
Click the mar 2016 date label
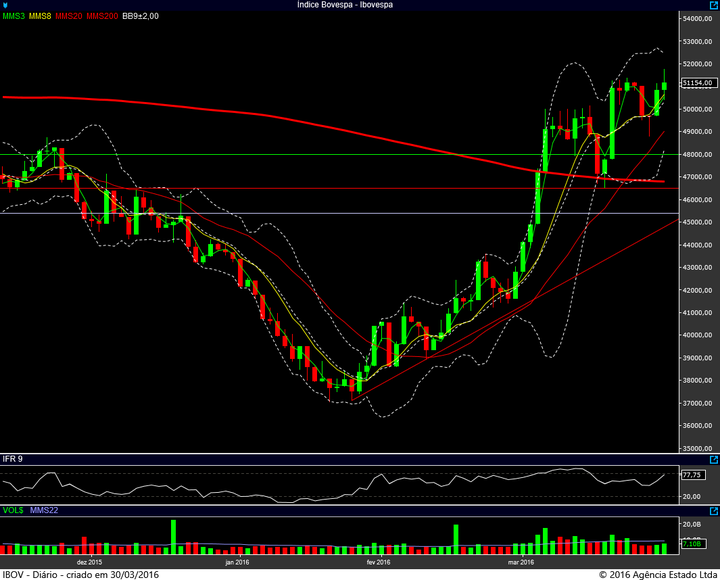[521, 562]
